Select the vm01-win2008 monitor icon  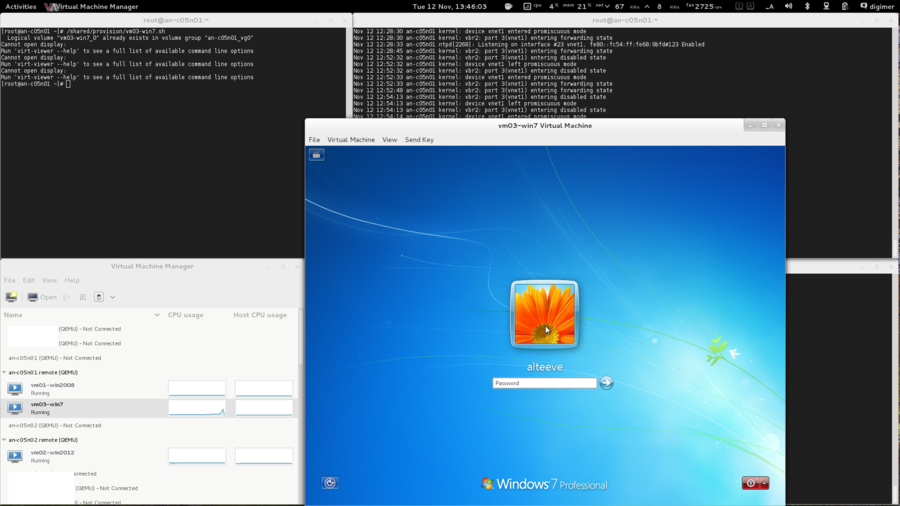tap(15, 388)
